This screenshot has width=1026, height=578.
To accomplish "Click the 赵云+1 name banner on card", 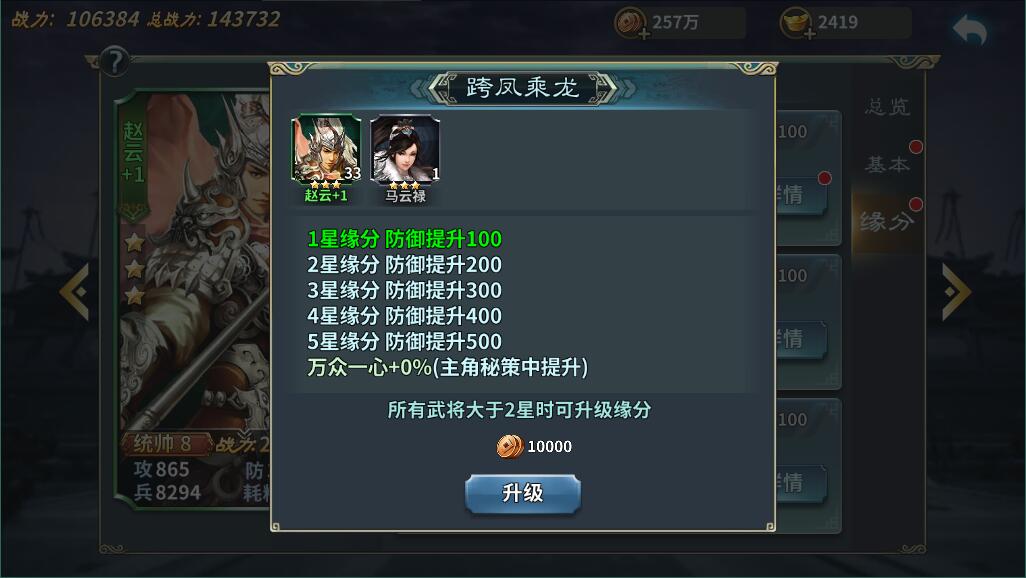I will [x=133, y=152].
